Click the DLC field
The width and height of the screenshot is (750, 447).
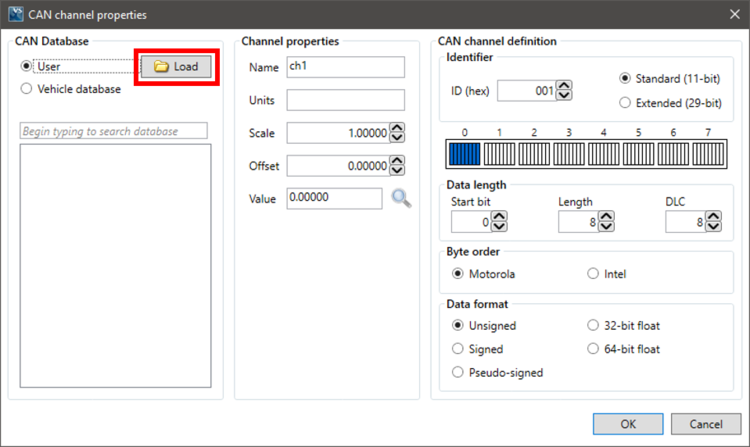(x=685, y=222)
